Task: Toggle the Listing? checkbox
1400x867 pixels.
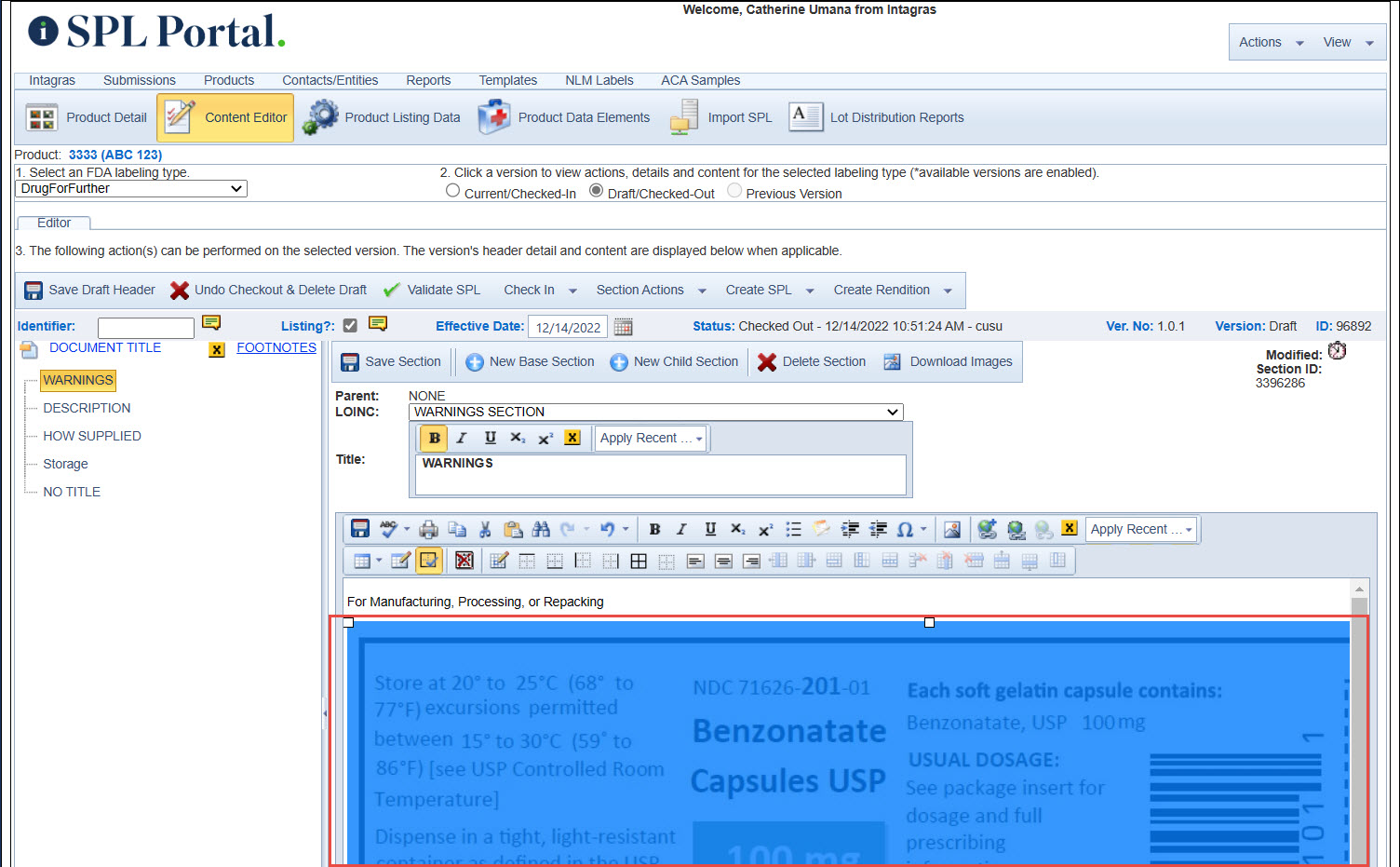Action: [x=350, y=325]
